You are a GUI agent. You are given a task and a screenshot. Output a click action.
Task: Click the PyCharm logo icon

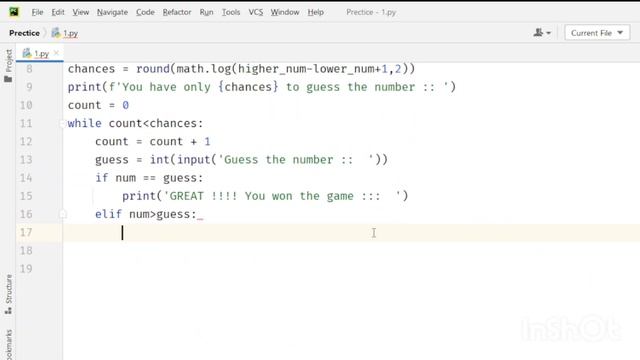[14, 12]
